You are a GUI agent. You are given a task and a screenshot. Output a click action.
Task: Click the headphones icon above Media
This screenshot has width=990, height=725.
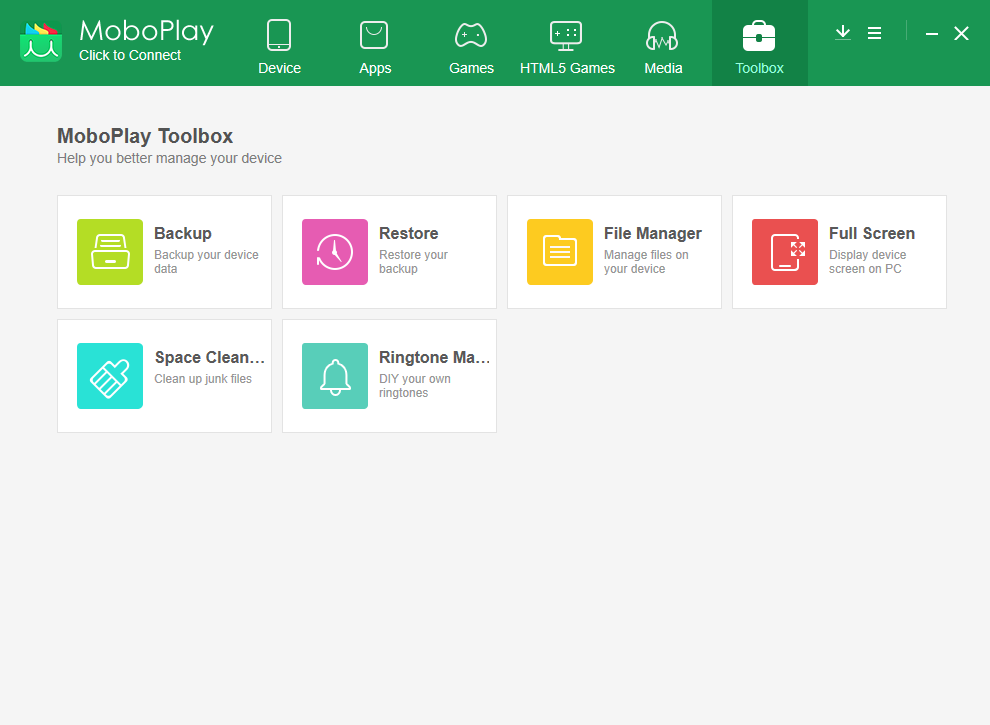pos(663,32)
